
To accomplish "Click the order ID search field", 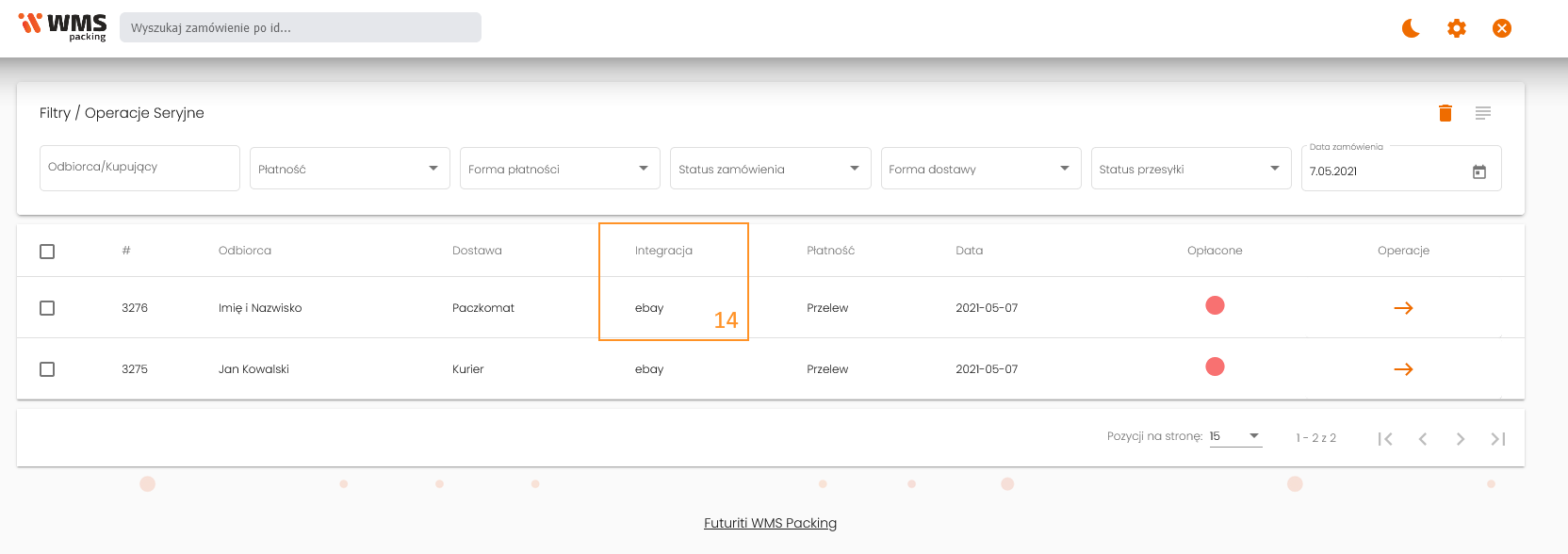I will [x=300, y=27].
